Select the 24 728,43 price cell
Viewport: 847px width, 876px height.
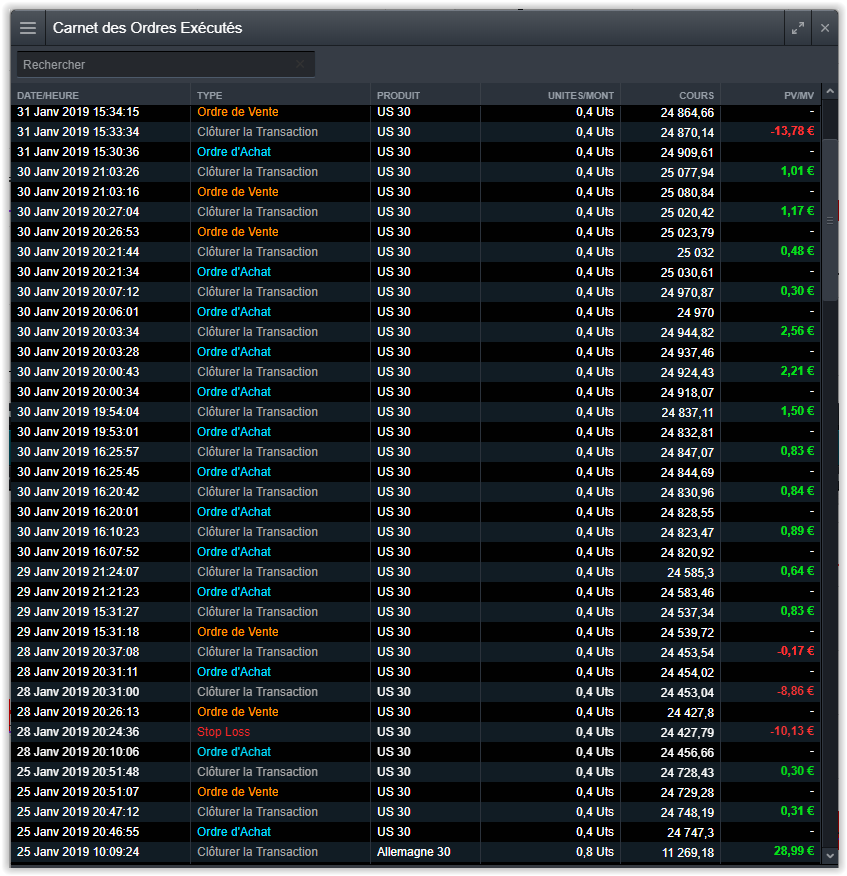(687, 773)
